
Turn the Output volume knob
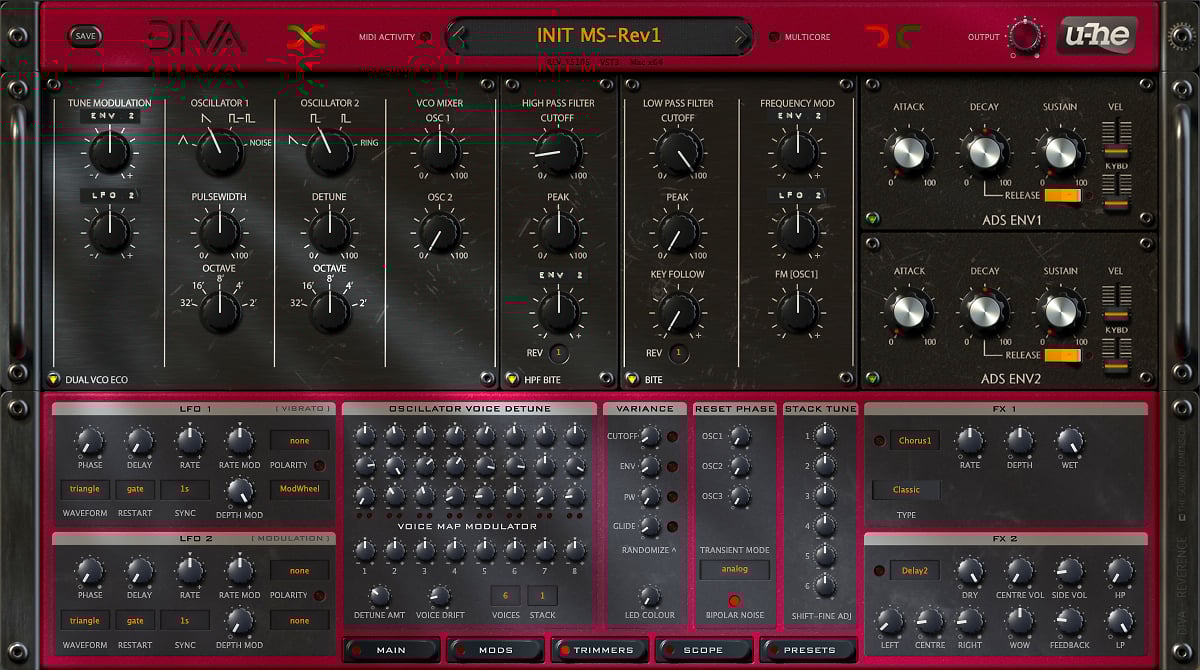(1025, 36)
